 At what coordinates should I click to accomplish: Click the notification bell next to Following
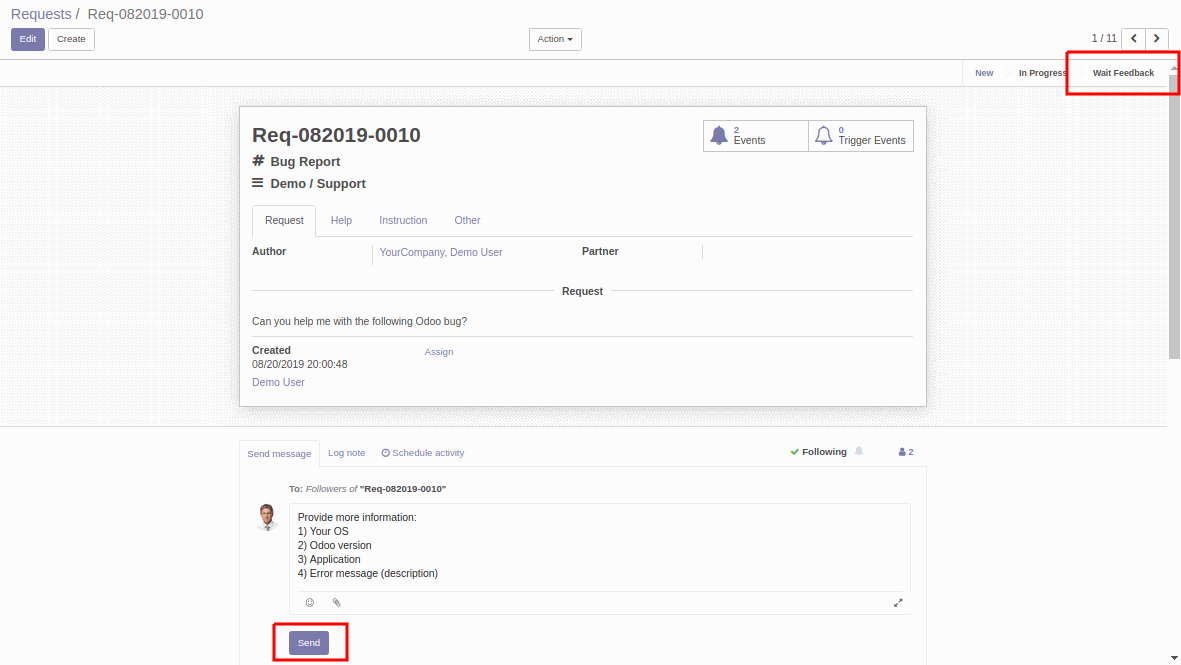click(859, 451)
